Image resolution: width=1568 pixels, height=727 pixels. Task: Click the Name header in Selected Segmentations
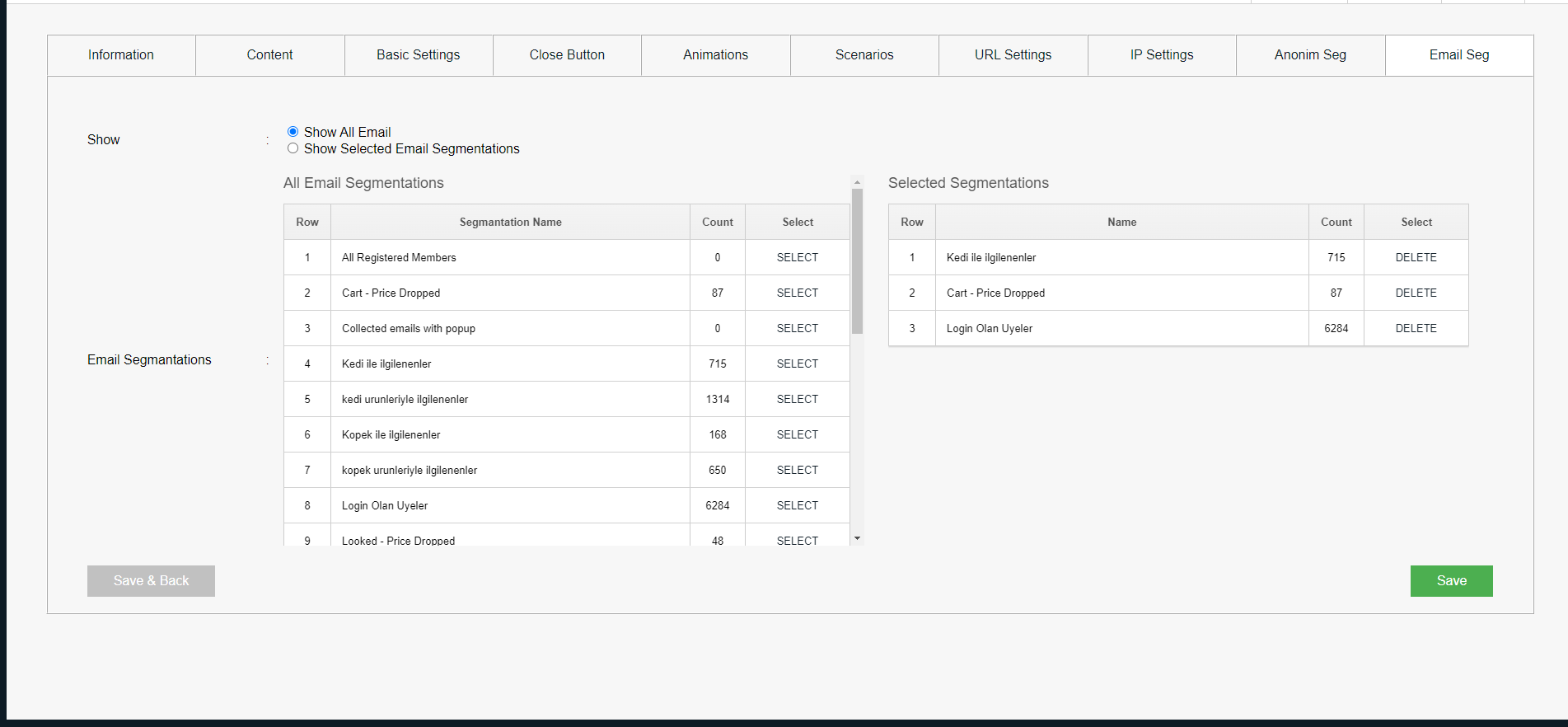click(x=1121, y=222)
